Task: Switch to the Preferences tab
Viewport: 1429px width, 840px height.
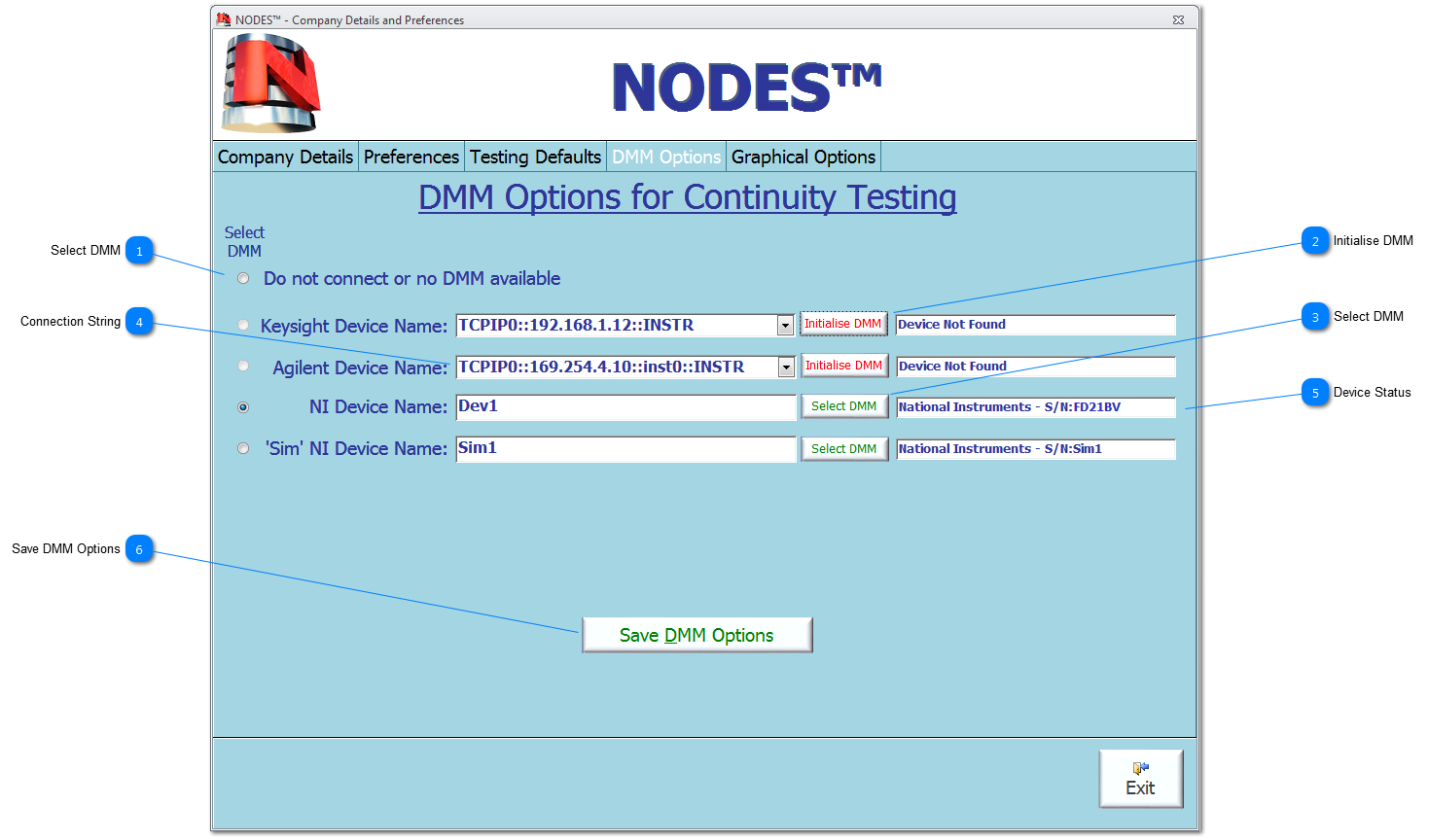Action: (x=411, y=156)
